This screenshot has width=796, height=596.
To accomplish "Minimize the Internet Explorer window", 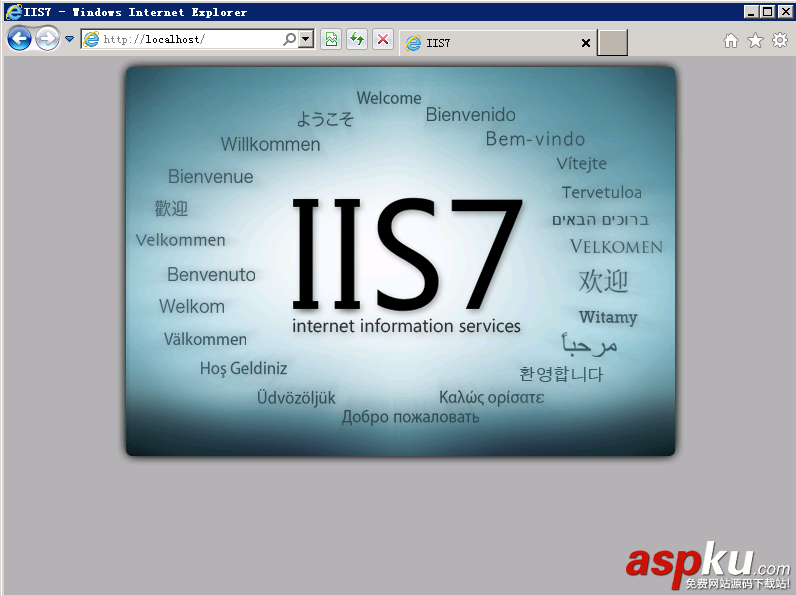I will tap(751, 12).
